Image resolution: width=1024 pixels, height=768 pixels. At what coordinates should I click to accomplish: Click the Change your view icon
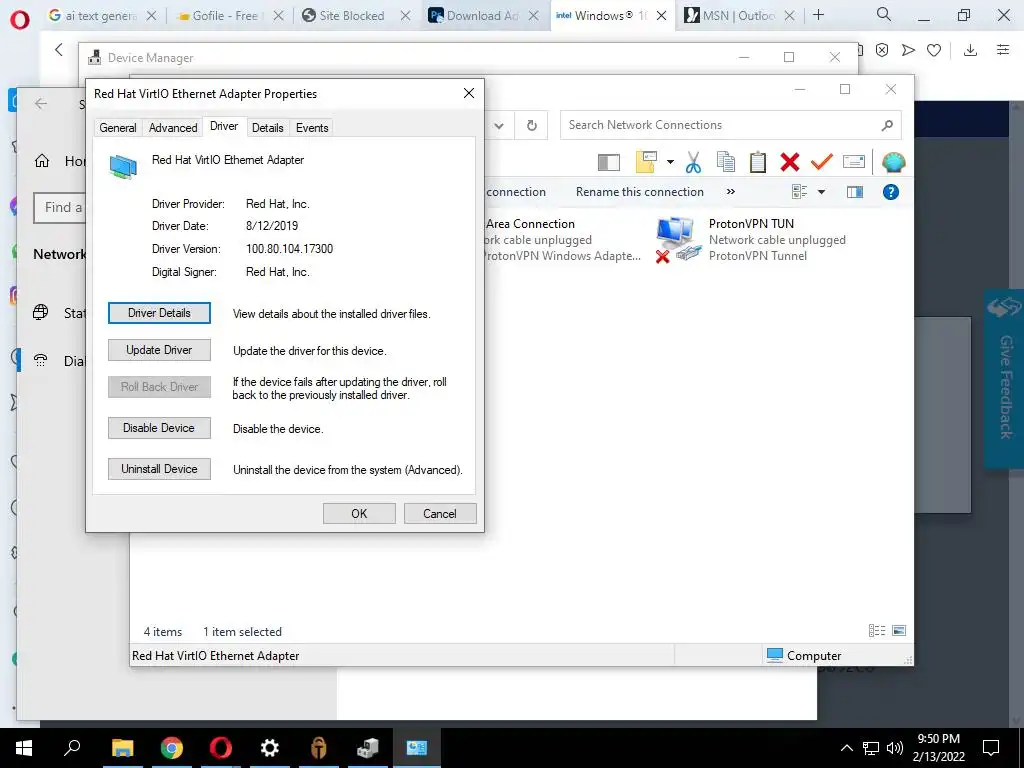[x=799, y=191]
